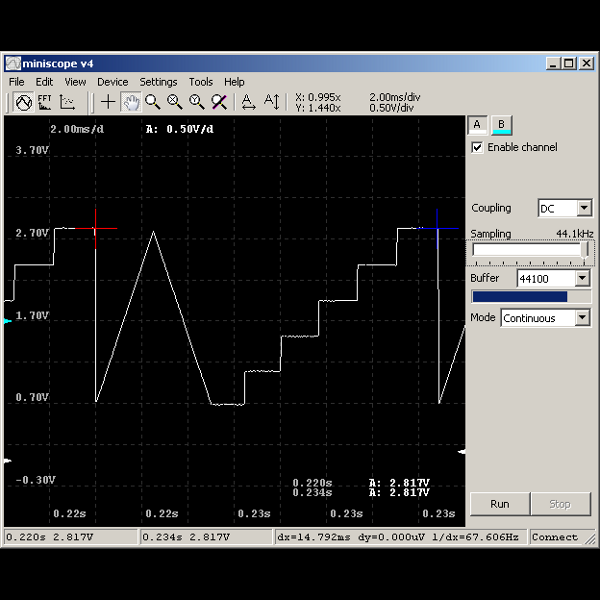Click the -0.30V axis label
Screen dimensions: 600x600
[36, 480]
